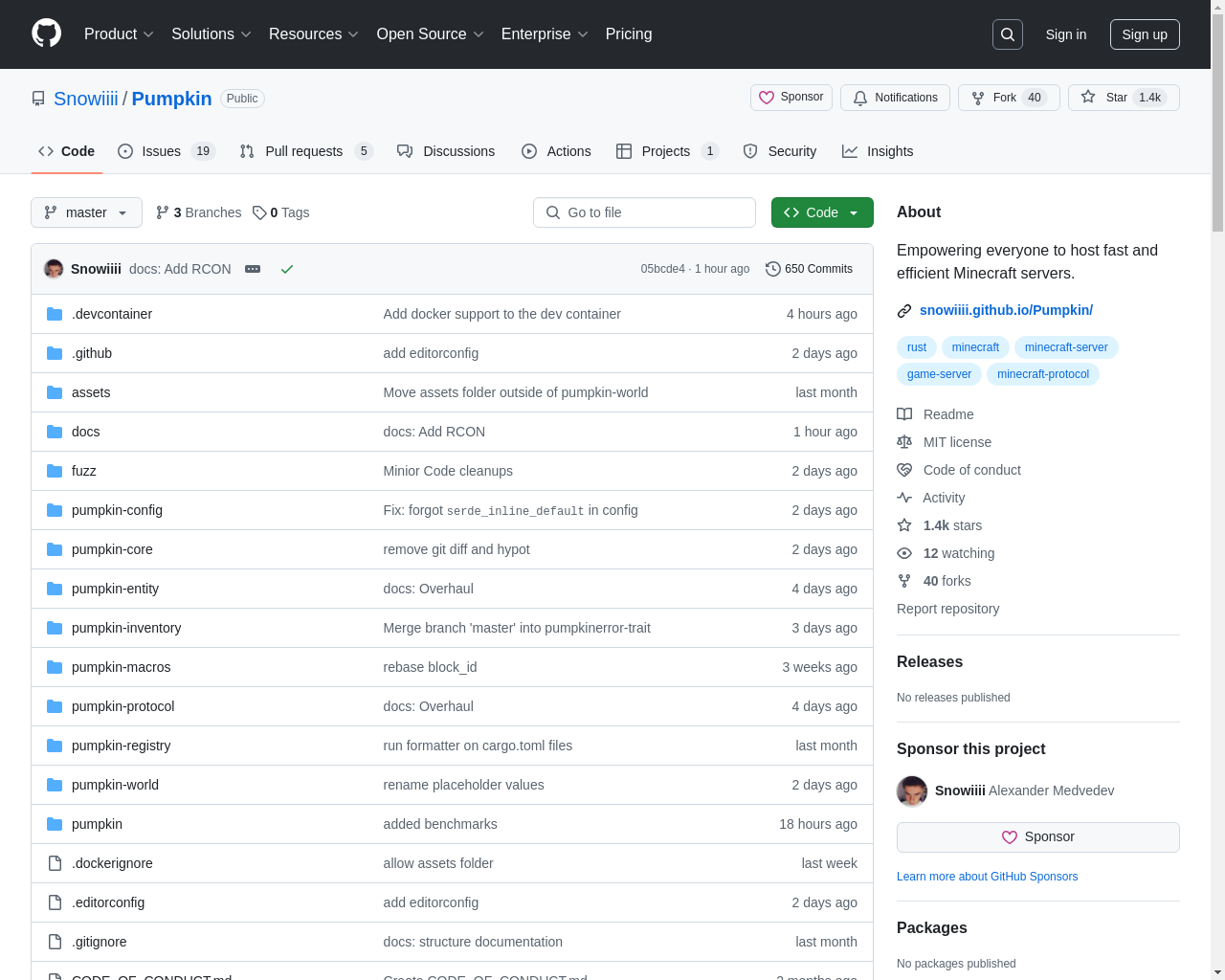Select the minecraft-protocol topic tag

[x=1043, y=374]
